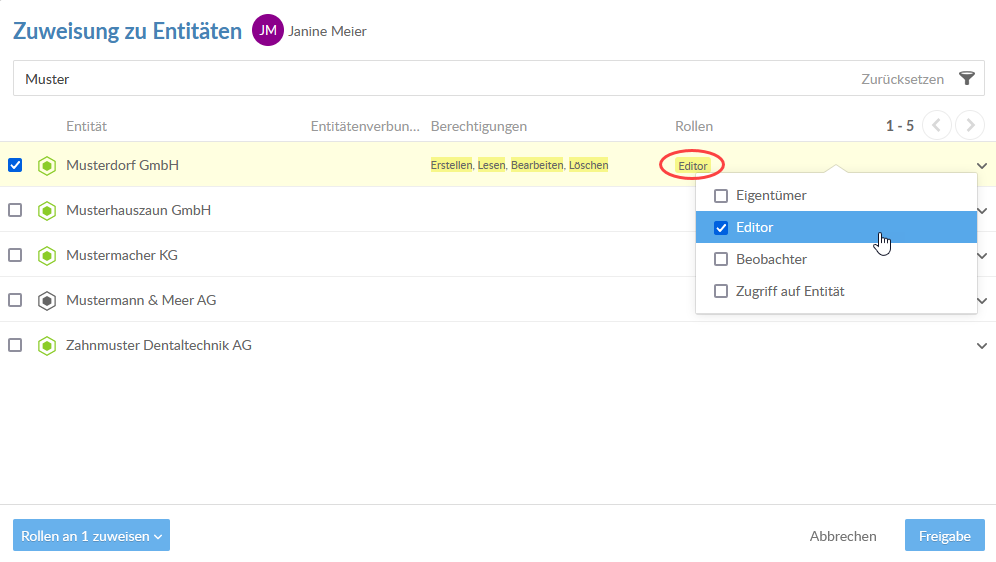The height and width of the screenshot is (562, 996).
Task: Collapse the Musterdorf GmbH roles chevron
Action: coord(982,166)
